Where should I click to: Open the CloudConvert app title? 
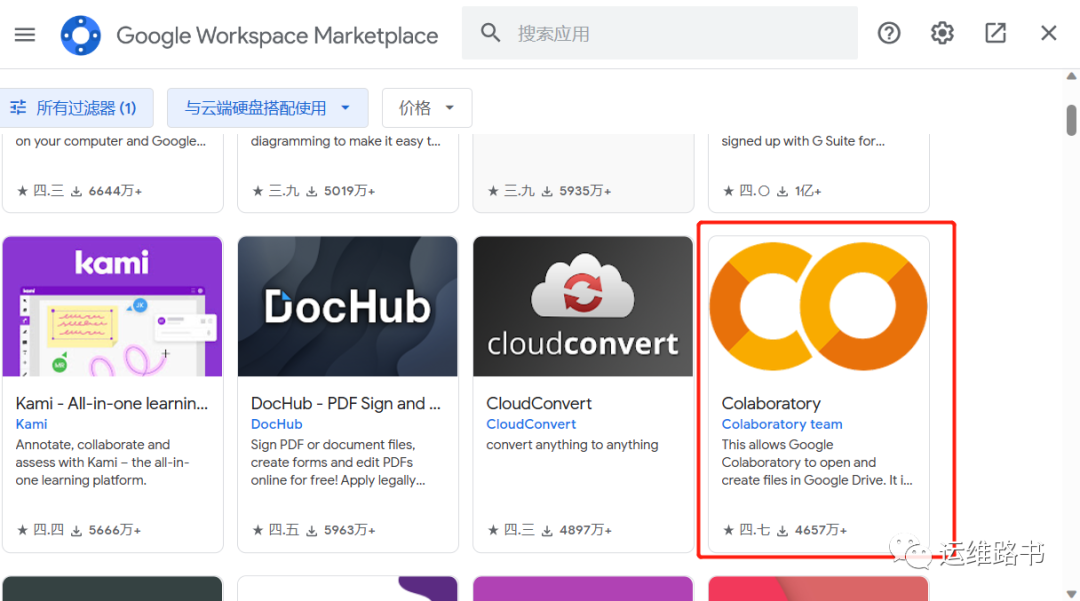tap(539, 403)
